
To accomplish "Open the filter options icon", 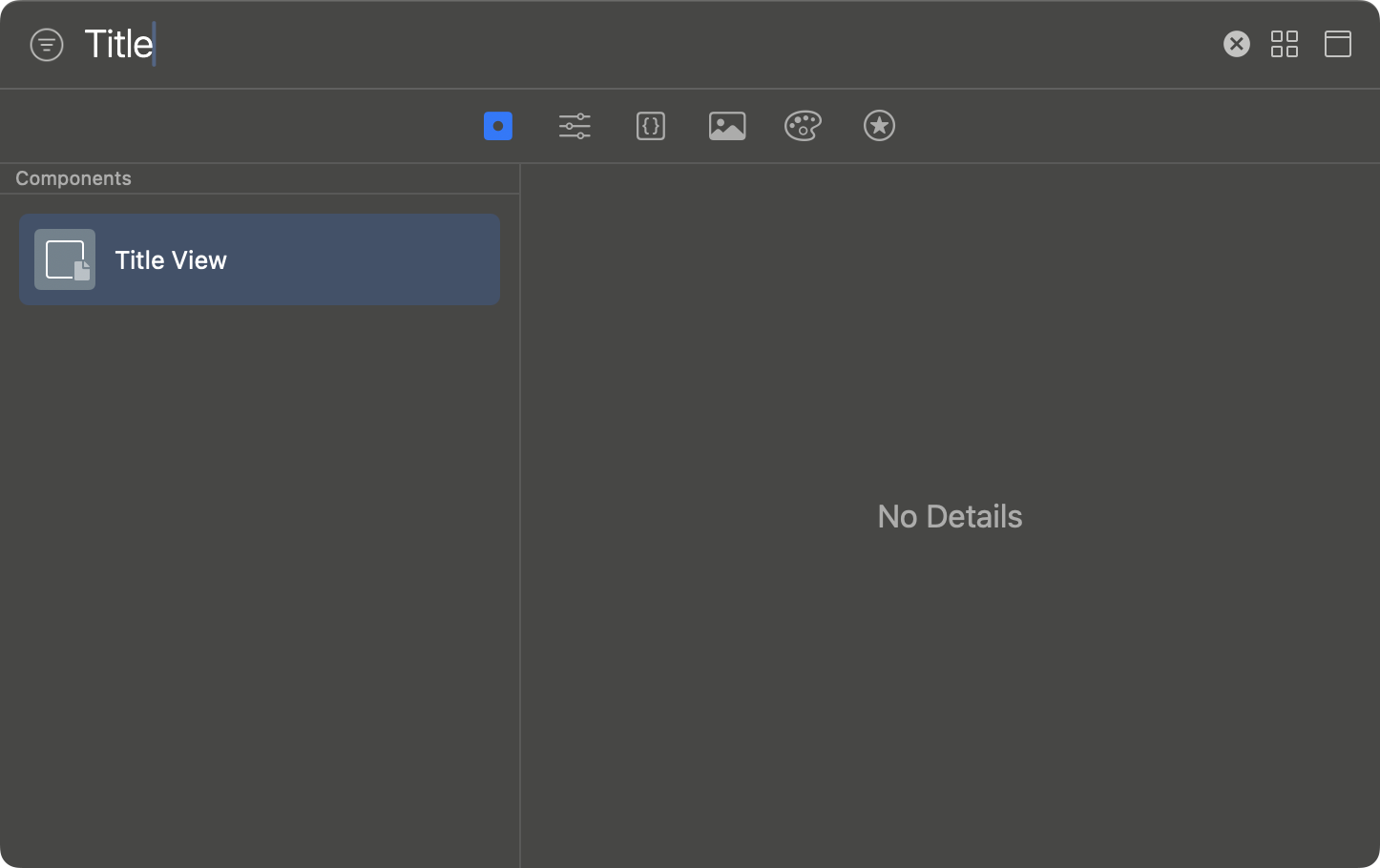I will coord(47,45).
